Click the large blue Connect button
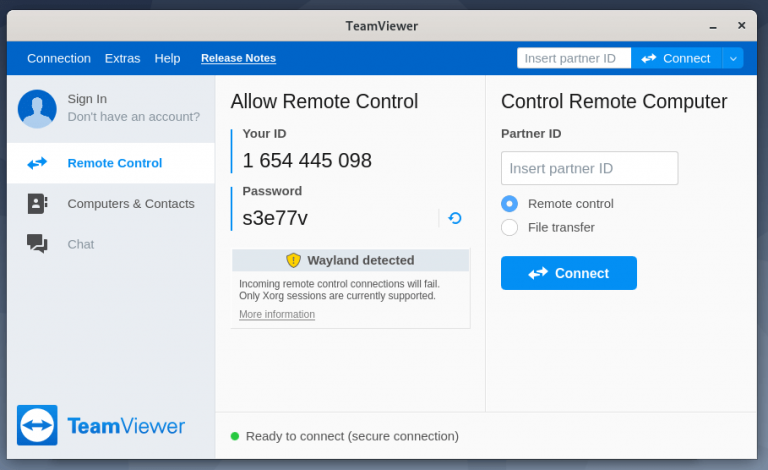Viewport: 768px width, 470px height. [569, 273]
